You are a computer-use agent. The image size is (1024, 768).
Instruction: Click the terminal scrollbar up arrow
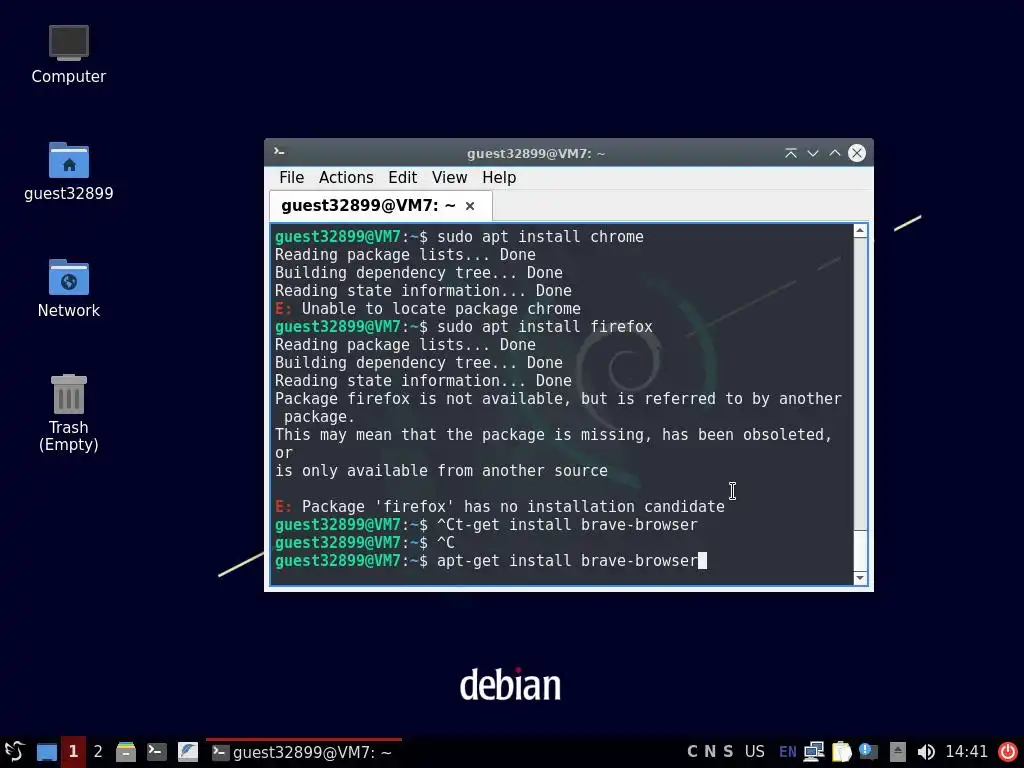[x=860, y=231]
